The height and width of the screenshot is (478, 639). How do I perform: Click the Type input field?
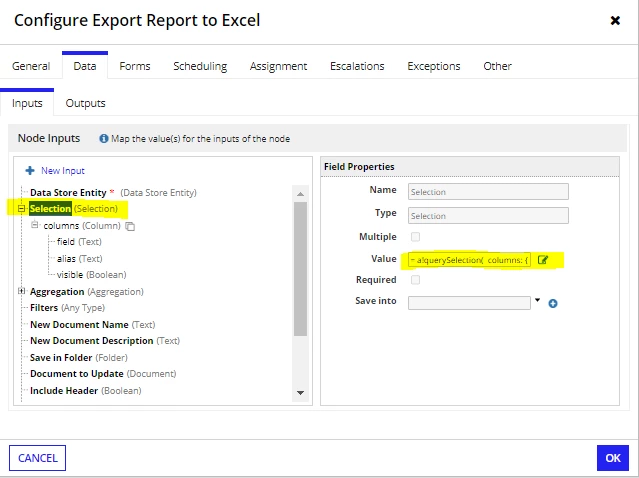pos(488,216)
